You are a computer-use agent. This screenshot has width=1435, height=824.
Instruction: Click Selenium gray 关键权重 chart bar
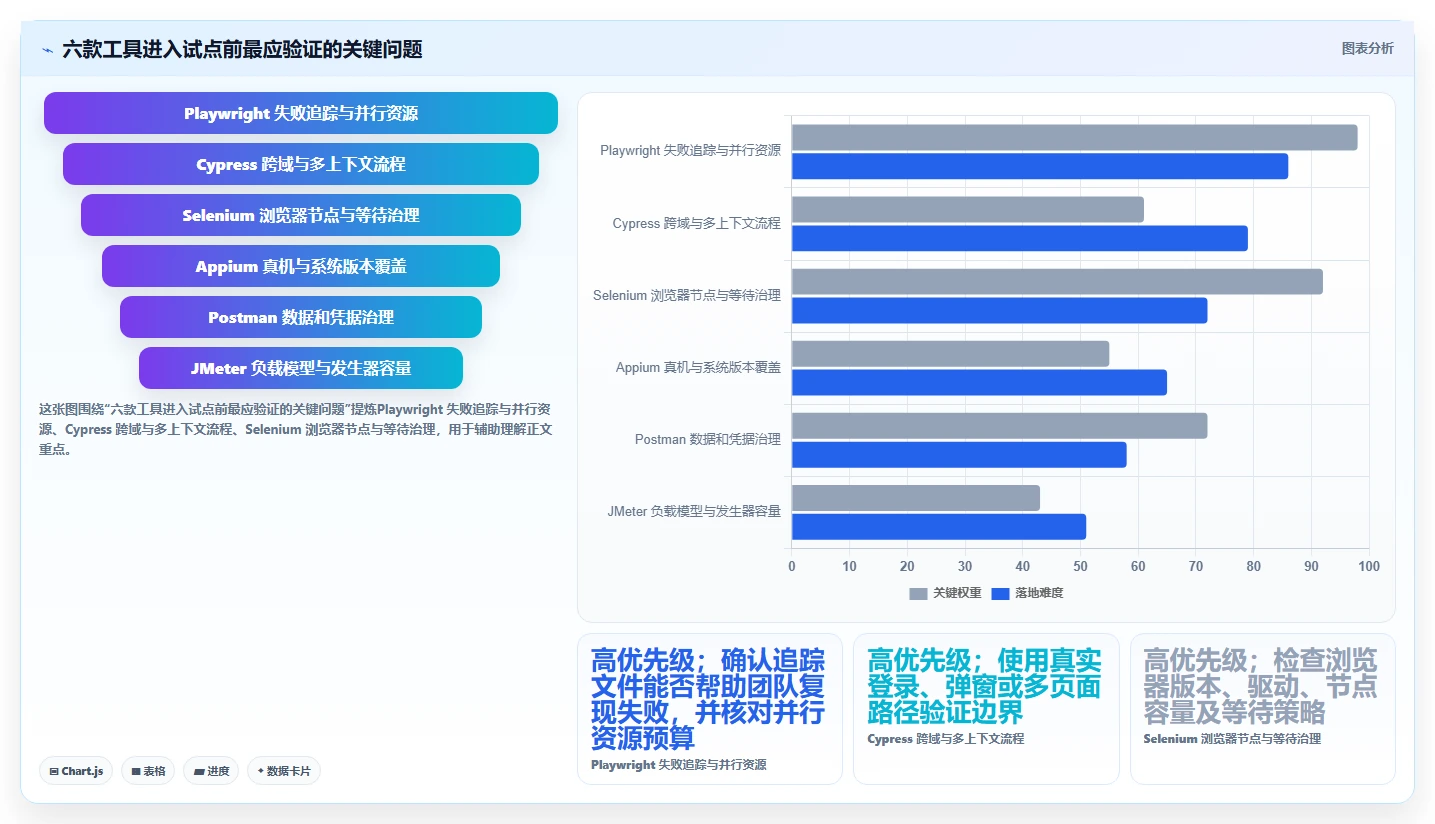point(1057,282)
